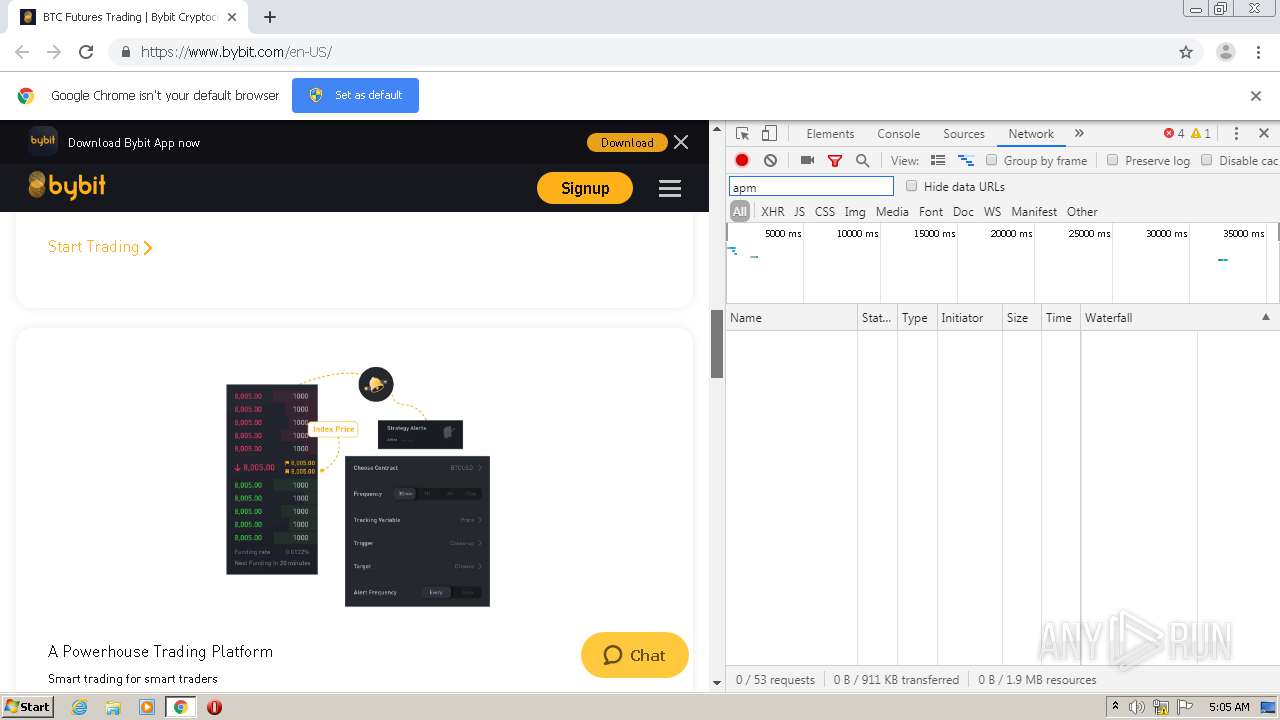Filter requests by Doc
1280x720 pixels.
963,212
